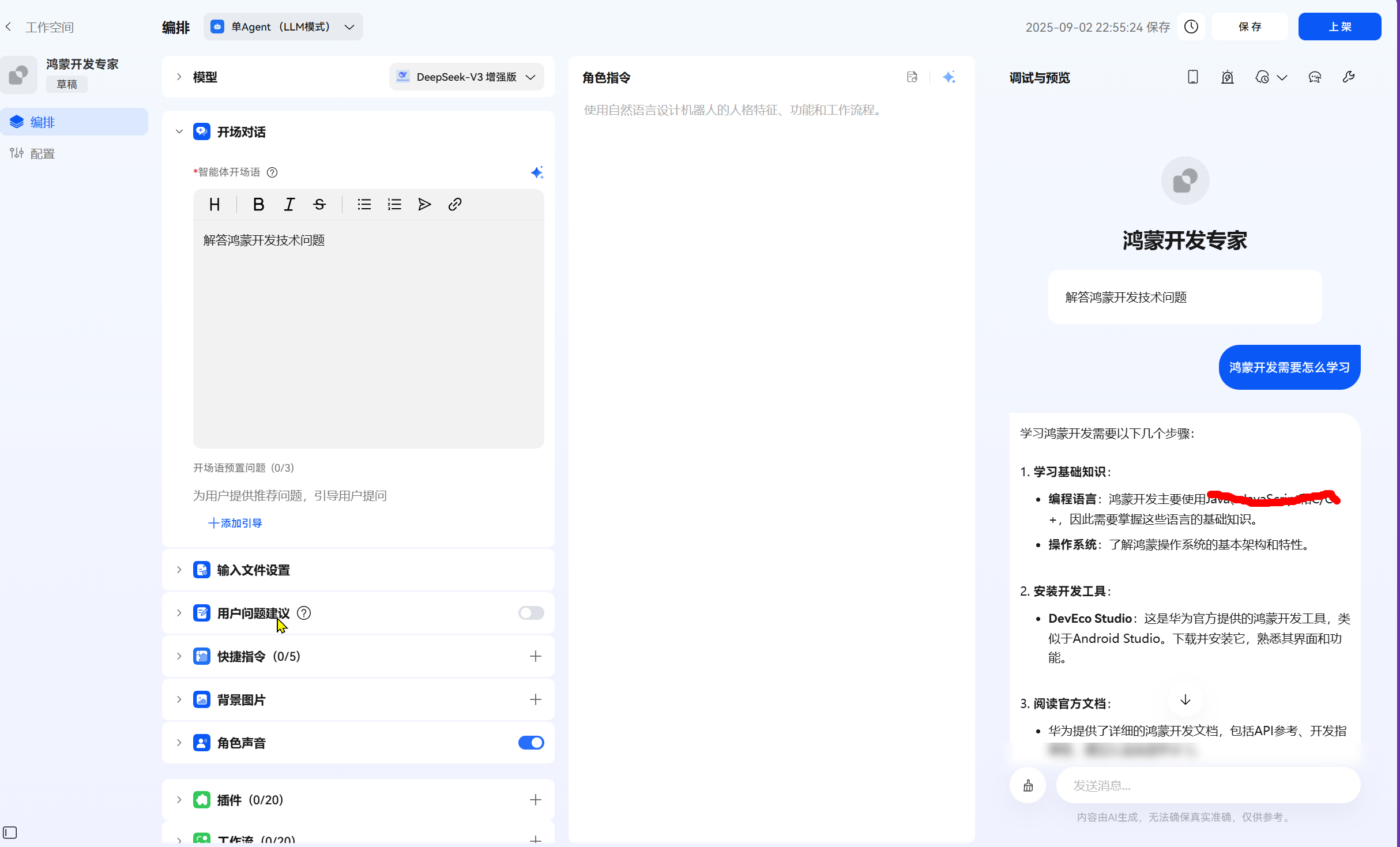The image size is (1400, 847).
Task: Expand the 模型 section
Action: point(179,77)
